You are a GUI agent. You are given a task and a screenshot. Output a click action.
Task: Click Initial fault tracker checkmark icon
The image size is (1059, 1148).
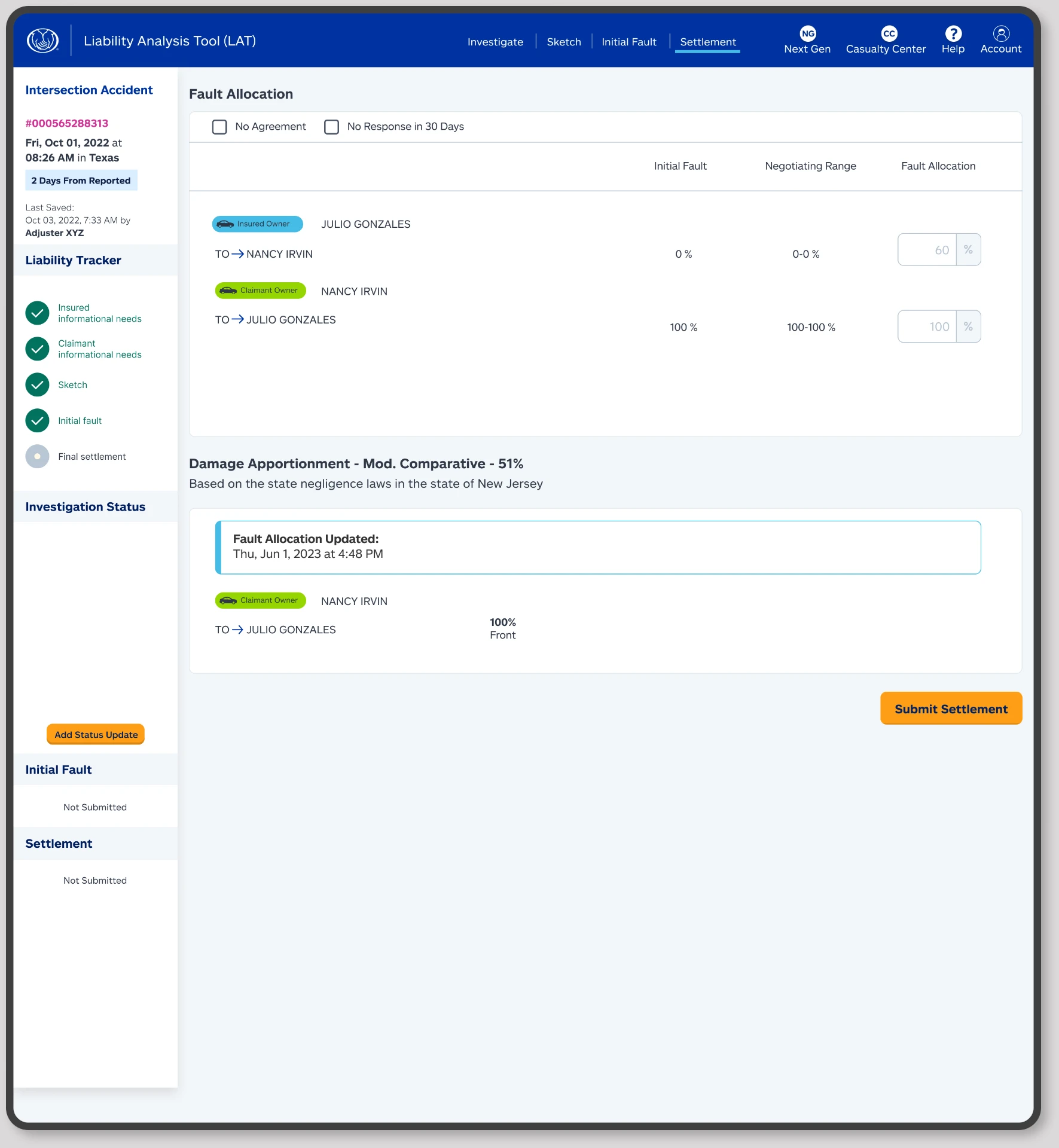[37, 420]
